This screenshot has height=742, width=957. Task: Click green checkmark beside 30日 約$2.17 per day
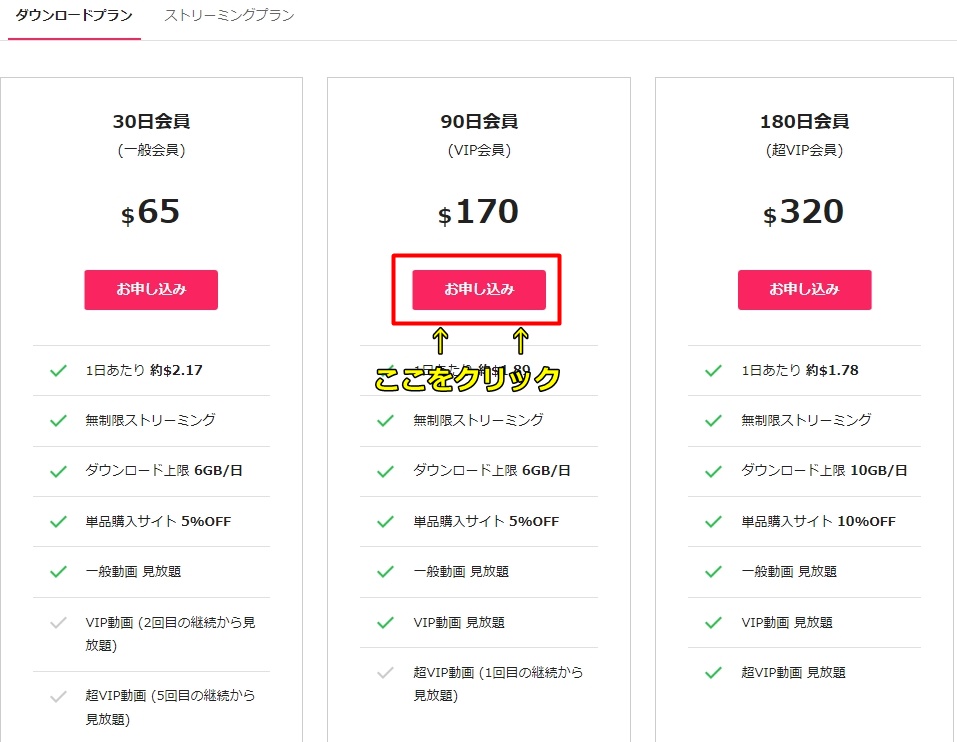click(58, 370)
